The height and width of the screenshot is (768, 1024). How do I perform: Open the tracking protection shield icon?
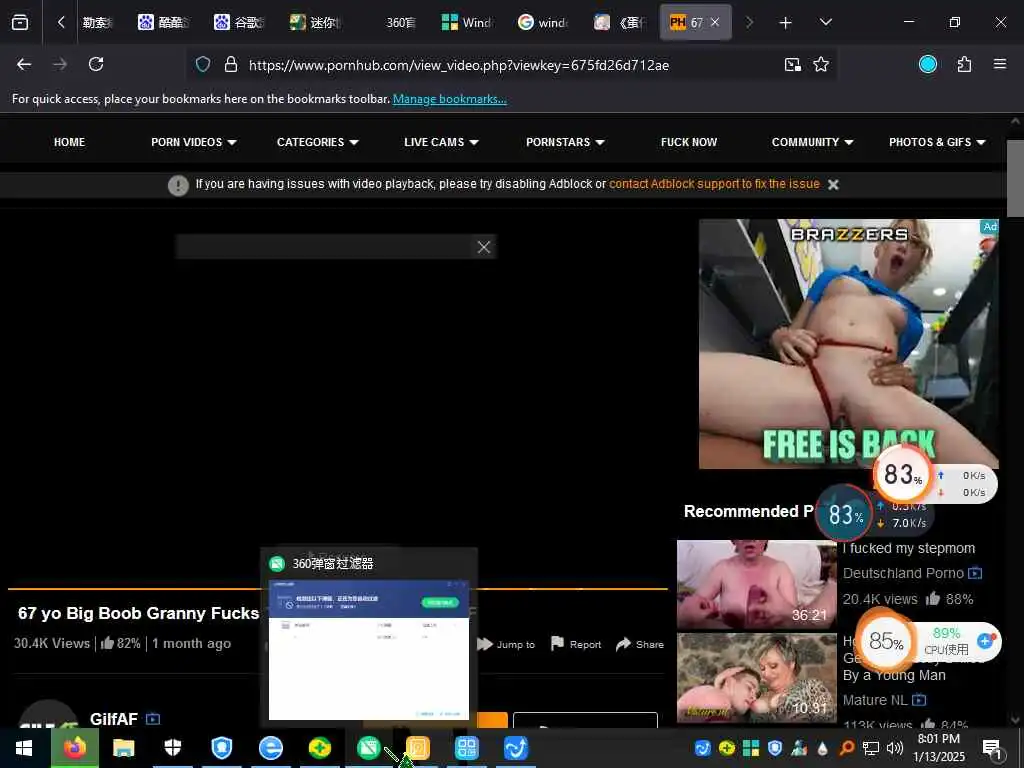(203, 64)
